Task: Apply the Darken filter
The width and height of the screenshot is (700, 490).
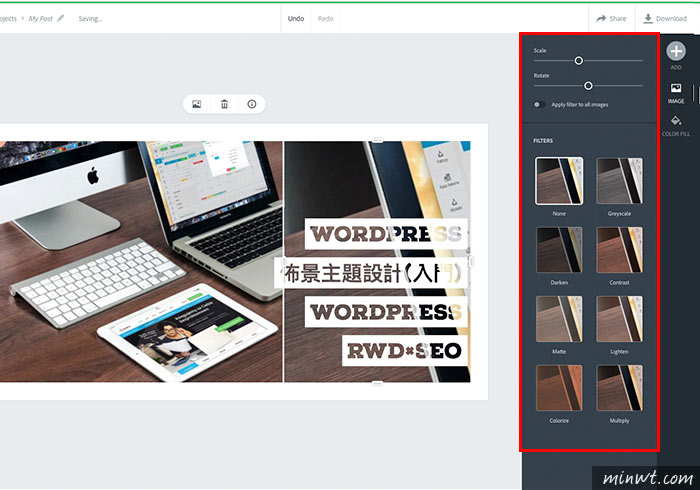Action: (x=559, y=250)
